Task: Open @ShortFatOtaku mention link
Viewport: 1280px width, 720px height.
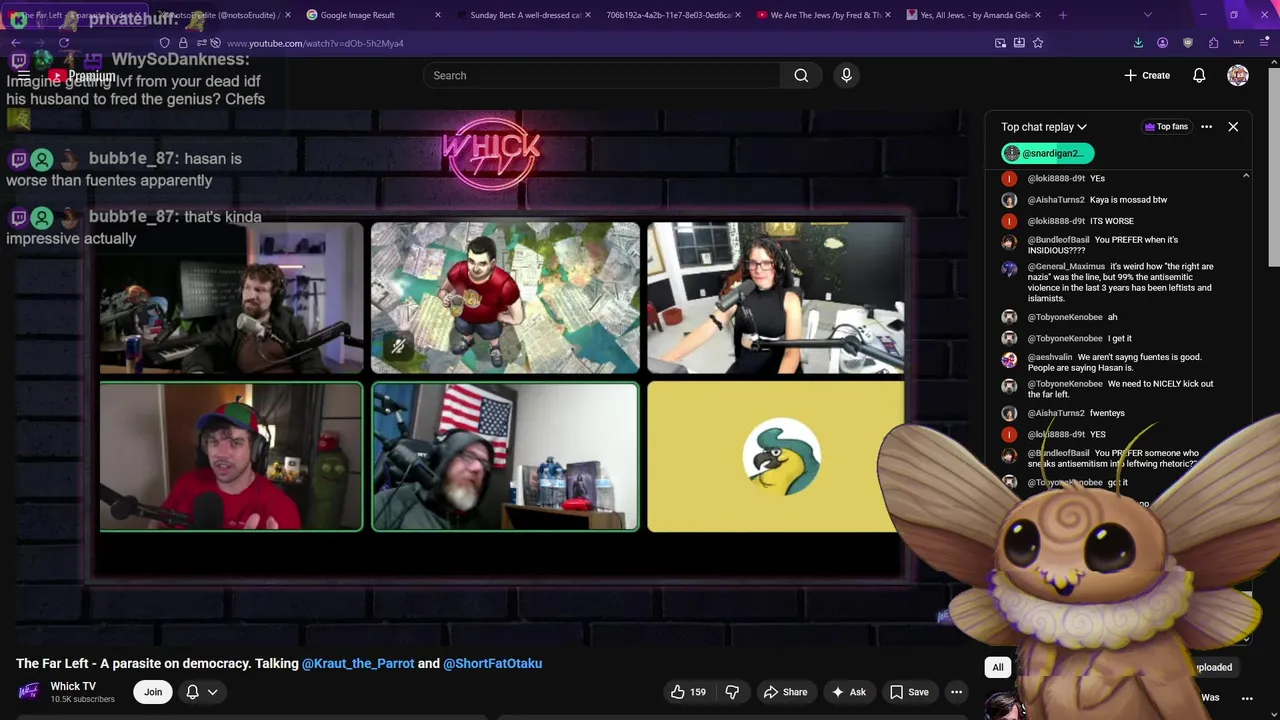Action: click(492, 663)
